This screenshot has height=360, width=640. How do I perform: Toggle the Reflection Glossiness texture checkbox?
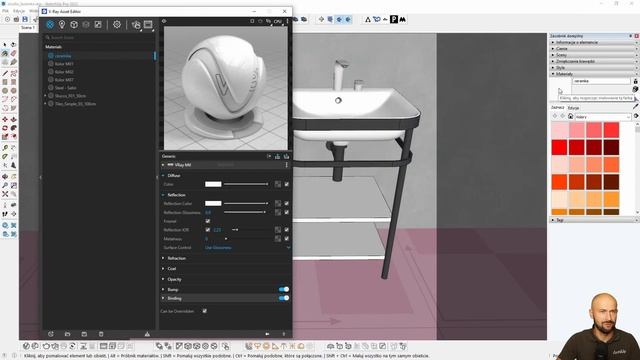point(287,212)
